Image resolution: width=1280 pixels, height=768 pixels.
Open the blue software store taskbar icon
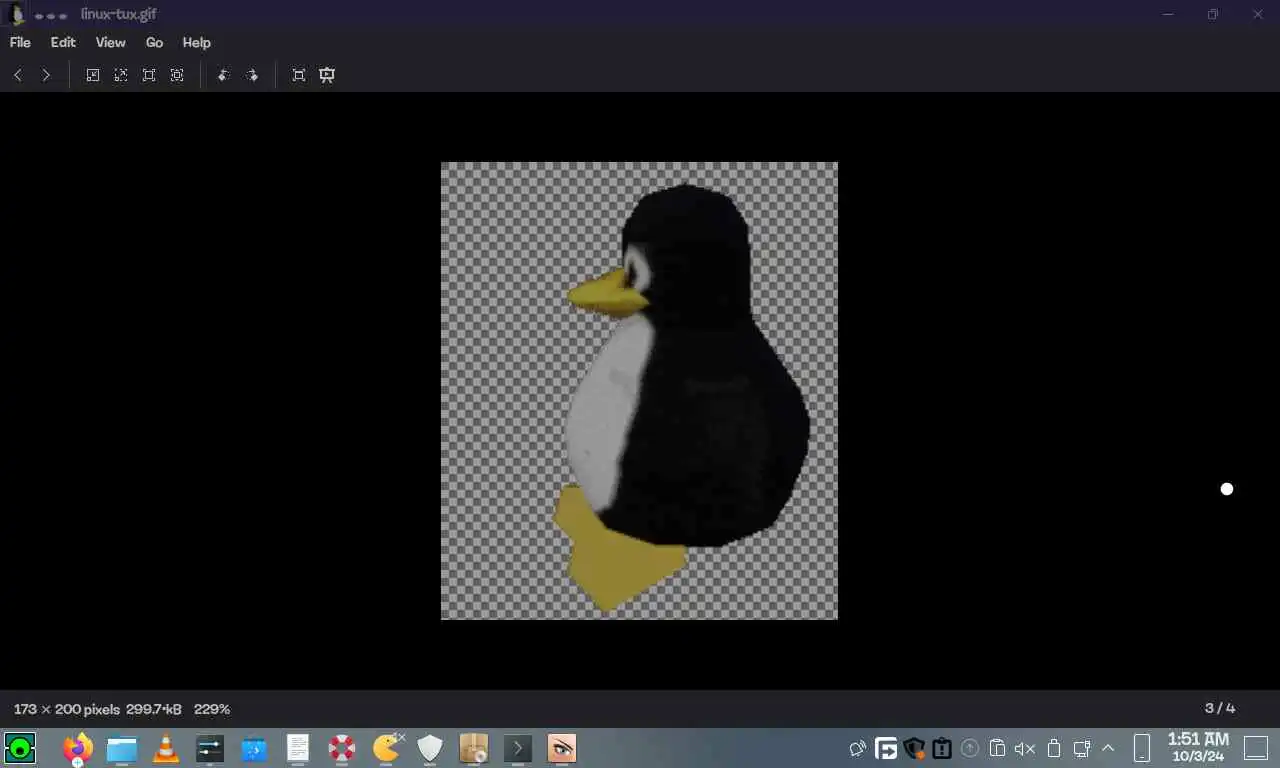(x=254, y=748)
